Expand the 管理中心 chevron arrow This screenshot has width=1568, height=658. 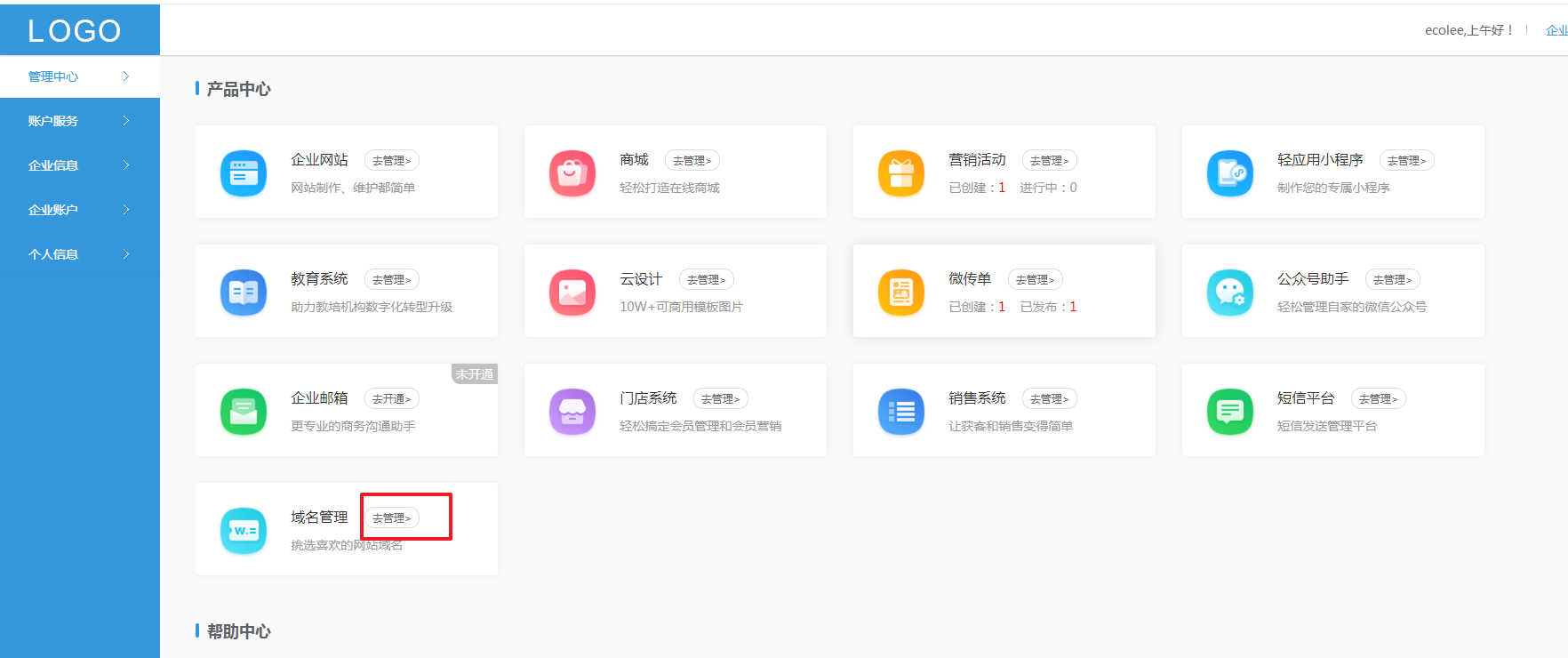click(126, 76)
